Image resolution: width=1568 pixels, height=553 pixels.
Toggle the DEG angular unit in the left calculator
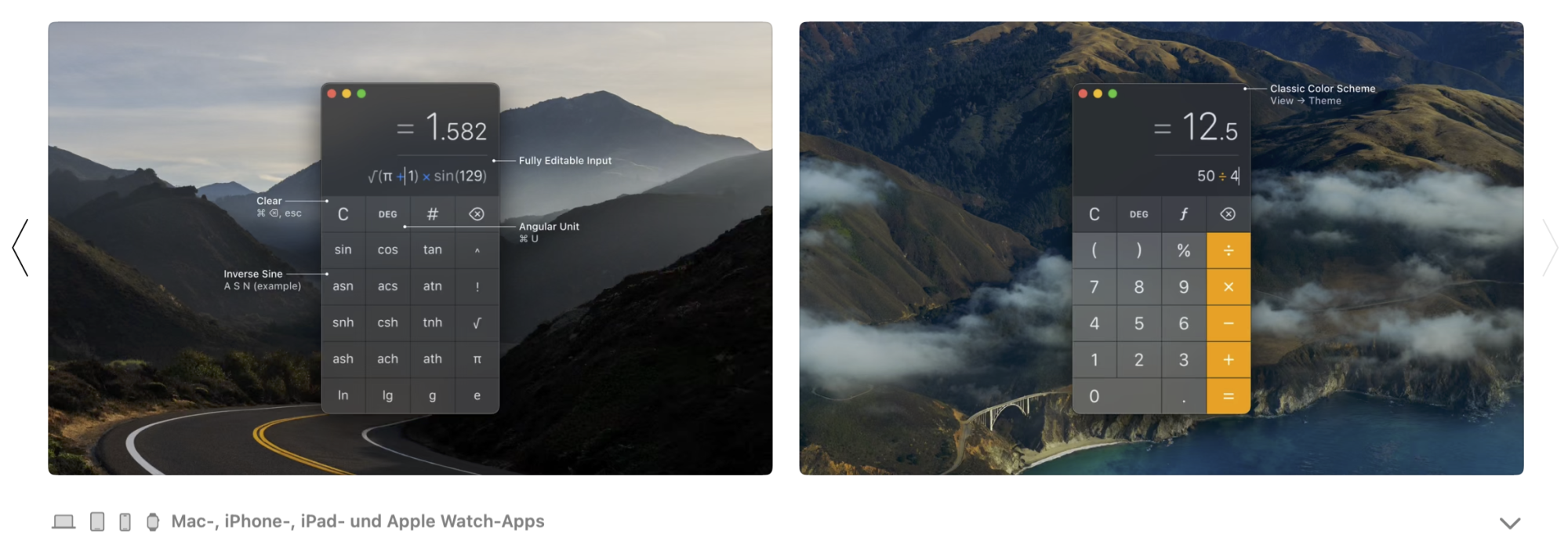(x=387, y=214)
